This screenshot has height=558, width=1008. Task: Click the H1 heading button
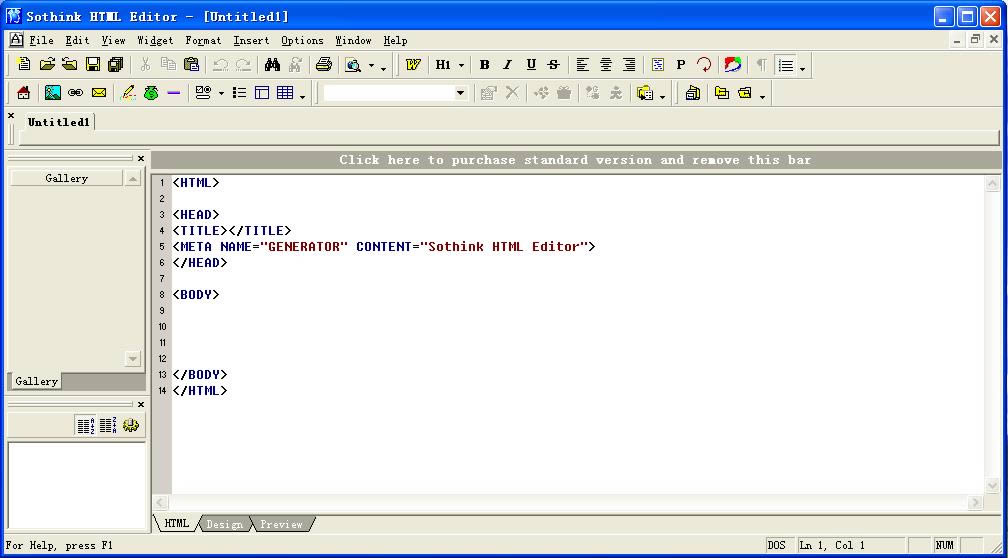click(x=443, y=64)
